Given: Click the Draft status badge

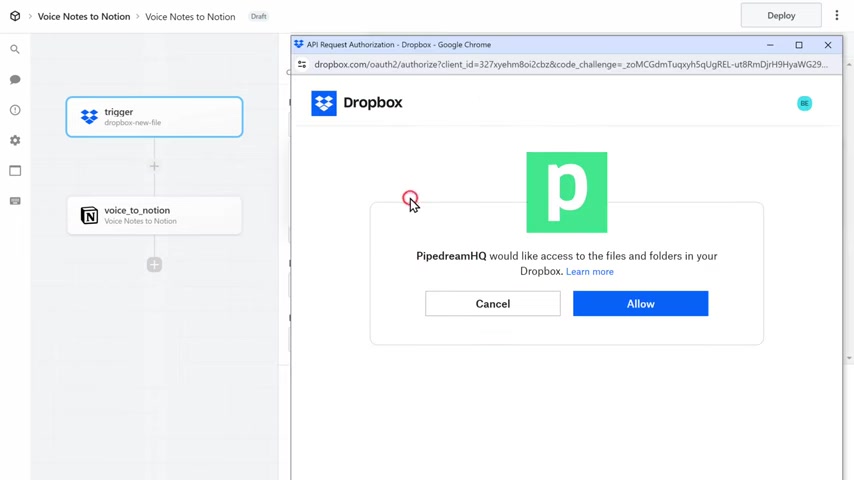Looking at the screenshot, I should pos(258,16).
